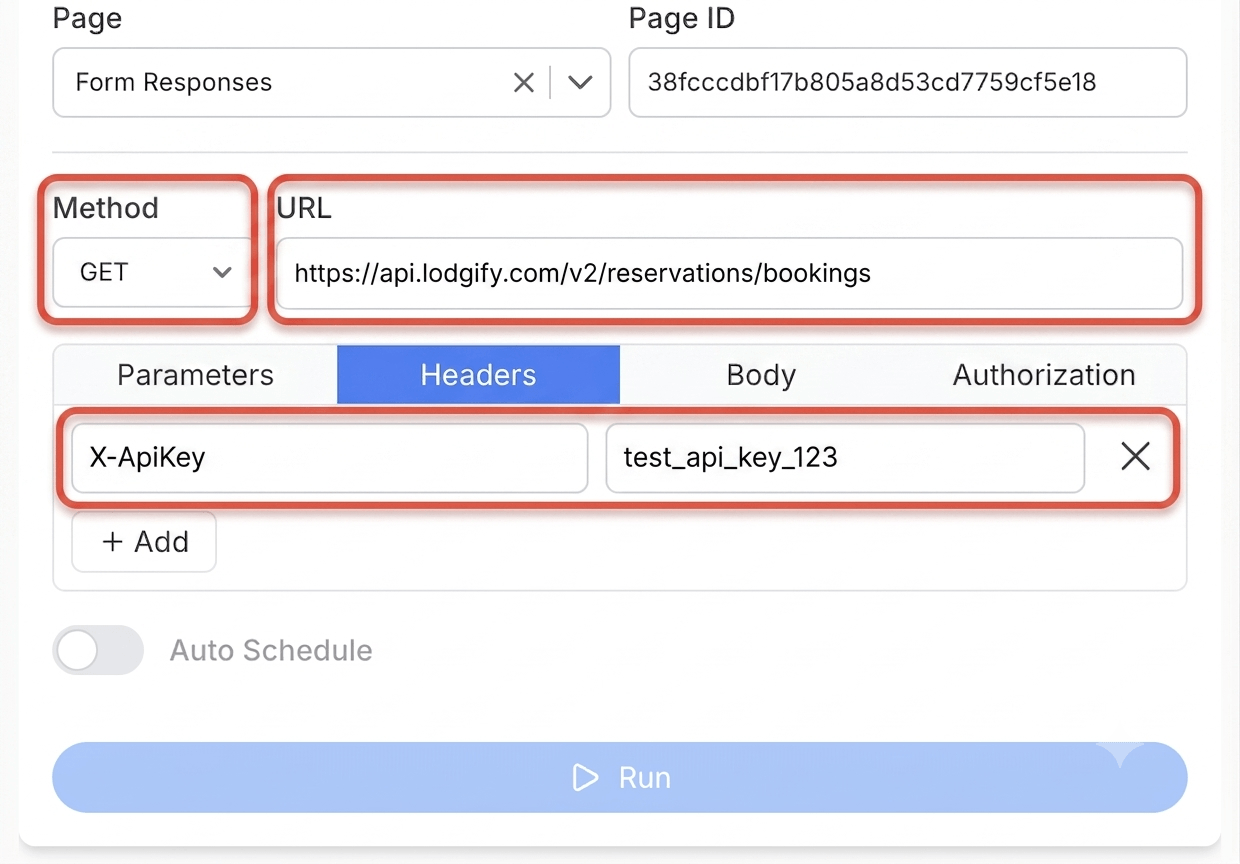This screenshot has width=1240, height=864.
Task: Run the API request
Action: click(x=620, y=777)
